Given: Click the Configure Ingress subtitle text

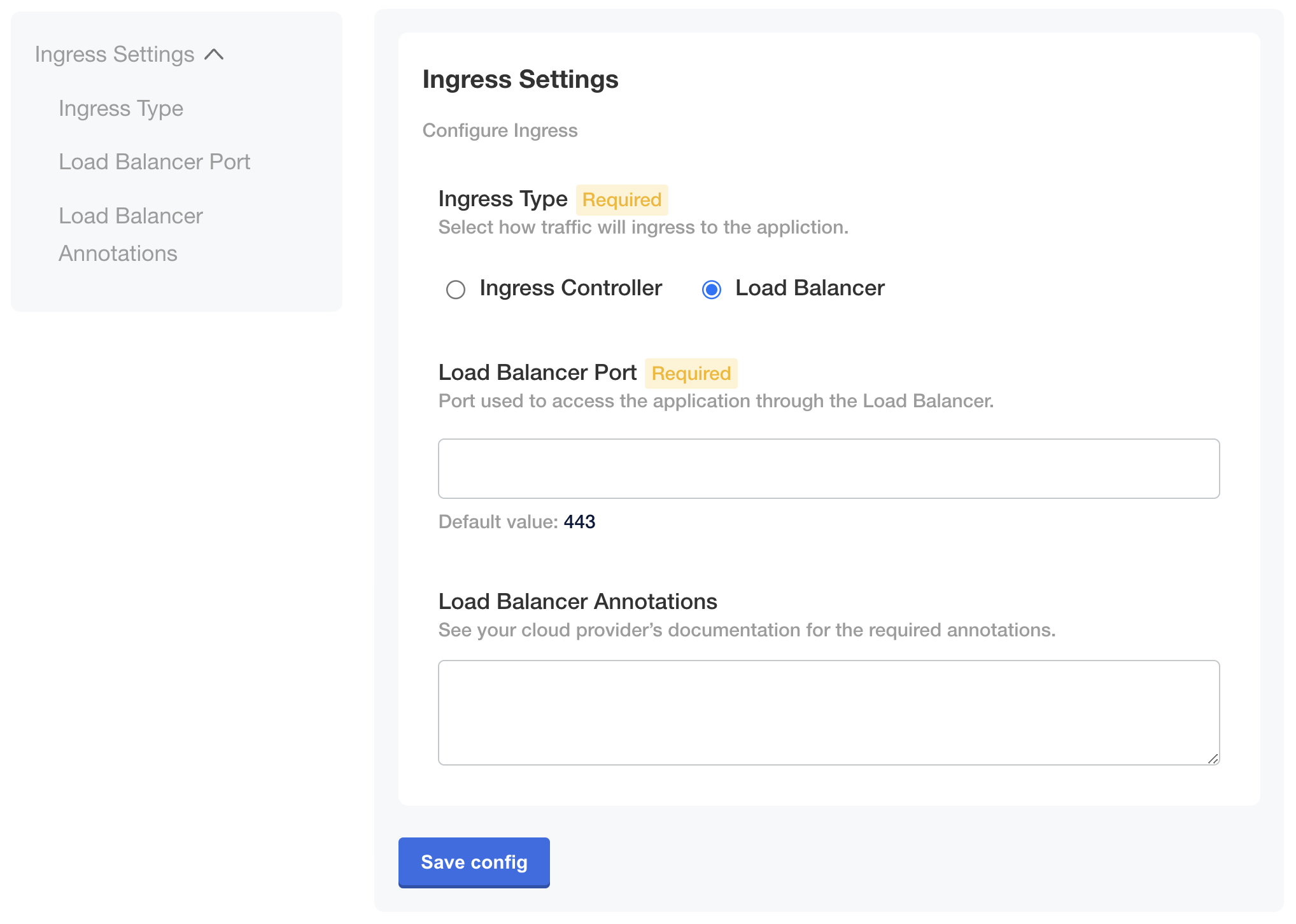Looking at the screenshot, I should [500, 130].
